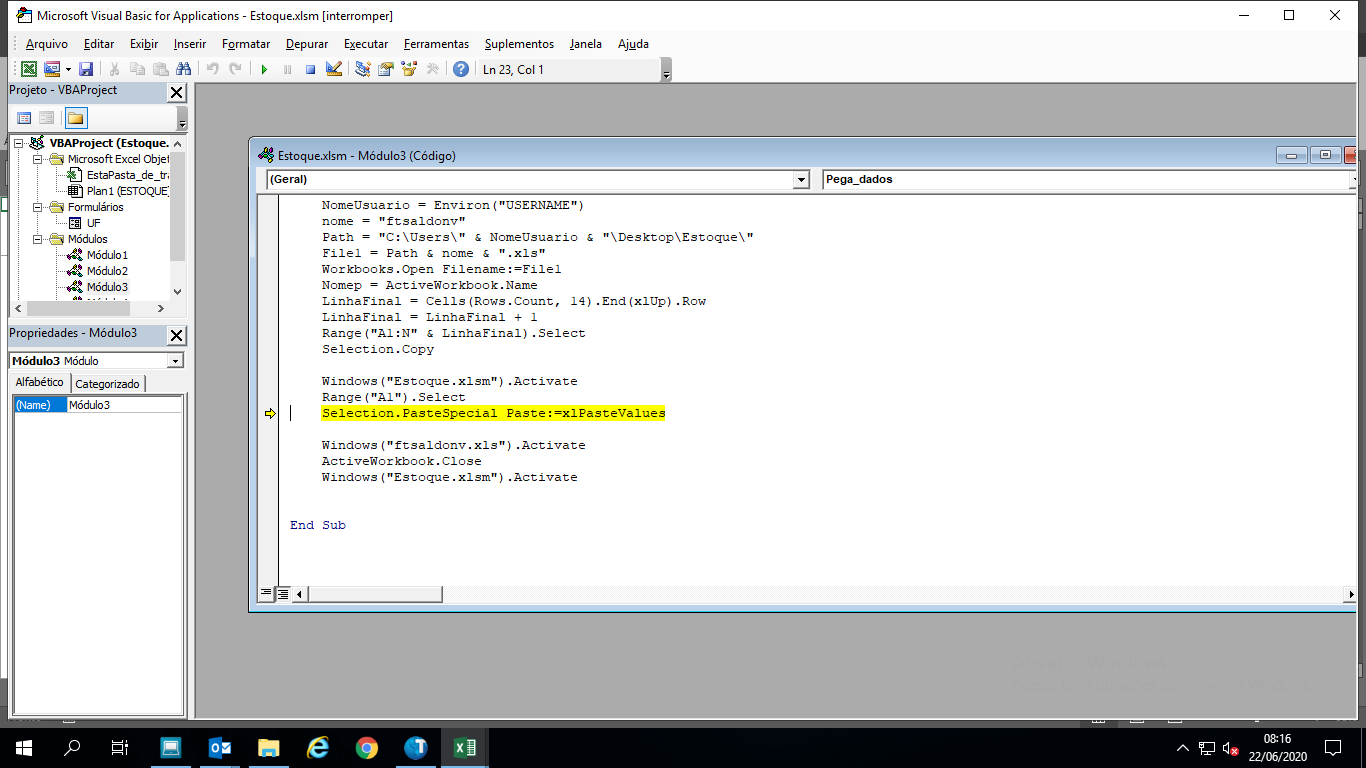
Task: Open Visual Basic Help question icon
Action: (461, 69)
